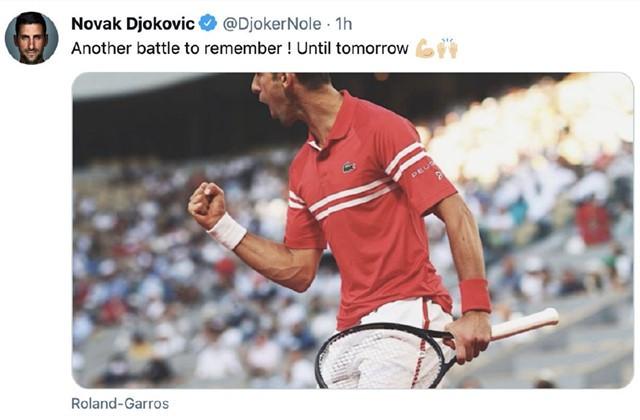This screenshot has width=640, height=420.
Task: Click the white wristband in photo
Action: [x=227, y=231]
